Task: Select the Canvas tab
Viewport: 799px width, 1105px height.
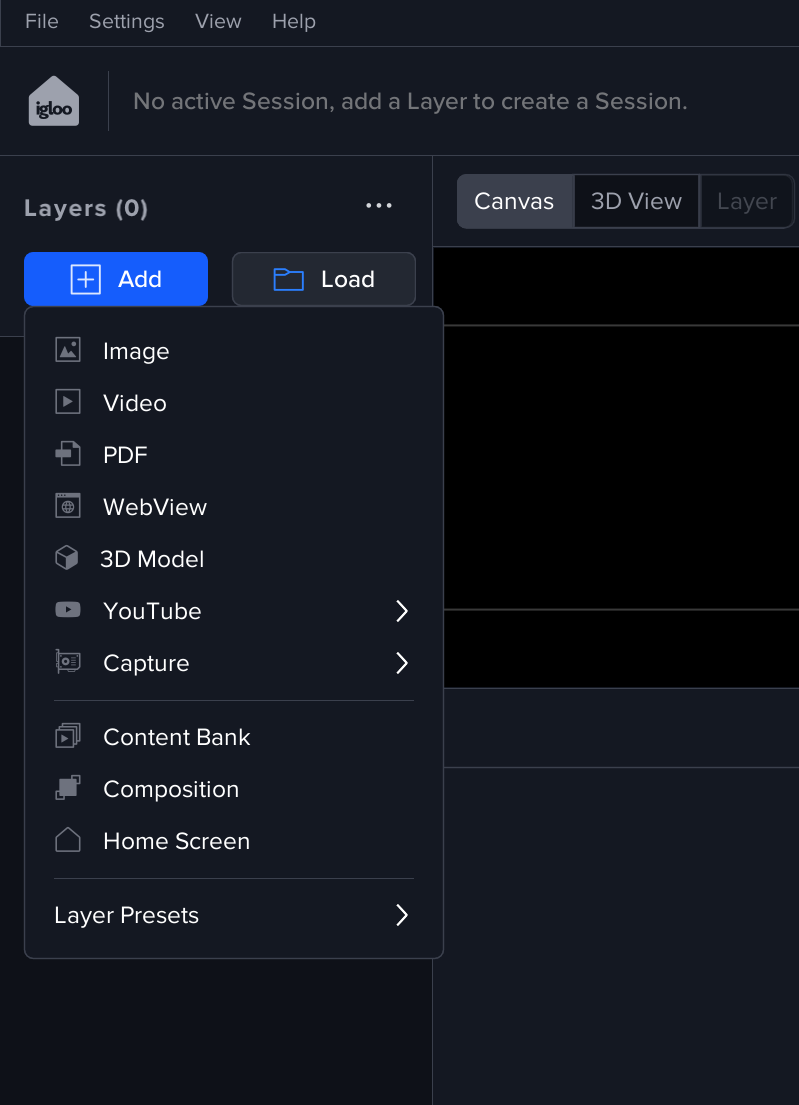Action: click(x=514, y=201)
